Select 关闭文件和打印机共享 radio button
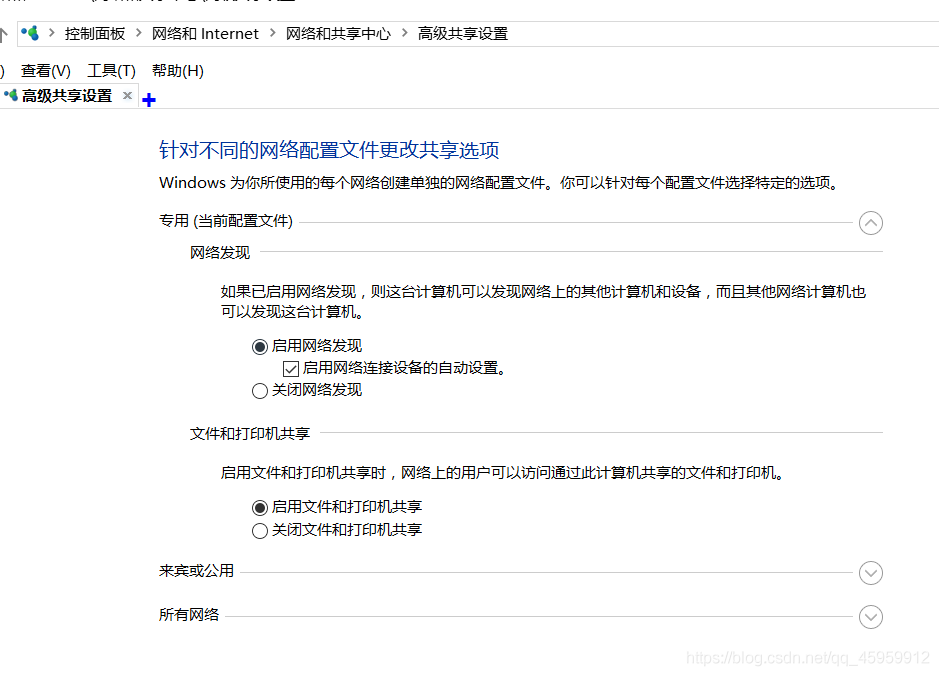 click(x=259, y=531)
